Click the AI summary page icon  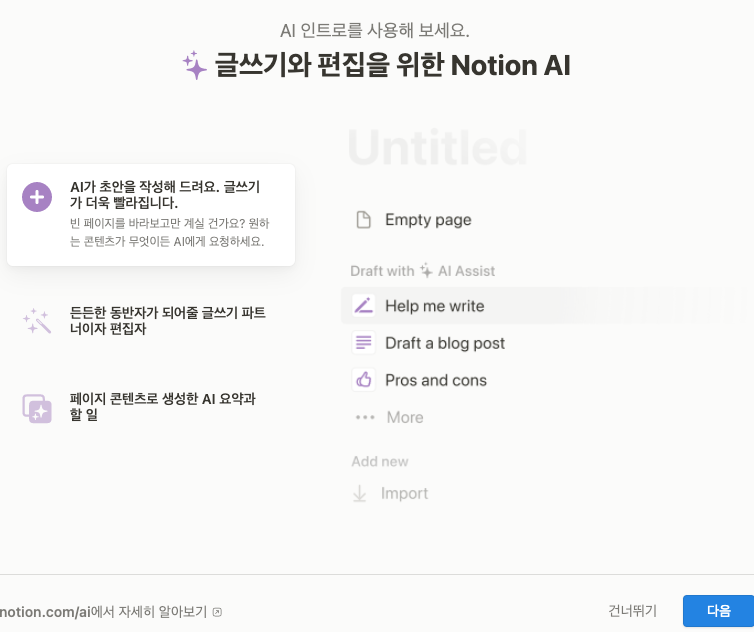tap(37, 407)
